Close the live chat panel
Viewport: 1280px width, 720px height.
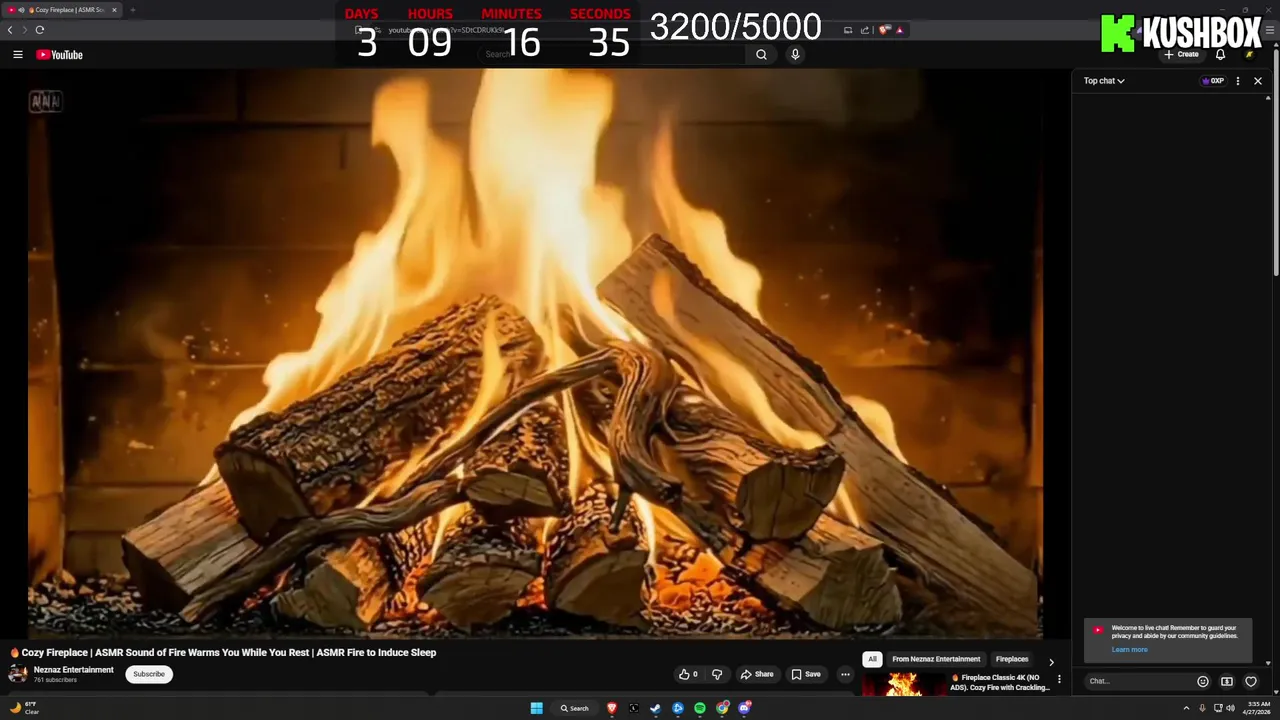point(1258,81)
